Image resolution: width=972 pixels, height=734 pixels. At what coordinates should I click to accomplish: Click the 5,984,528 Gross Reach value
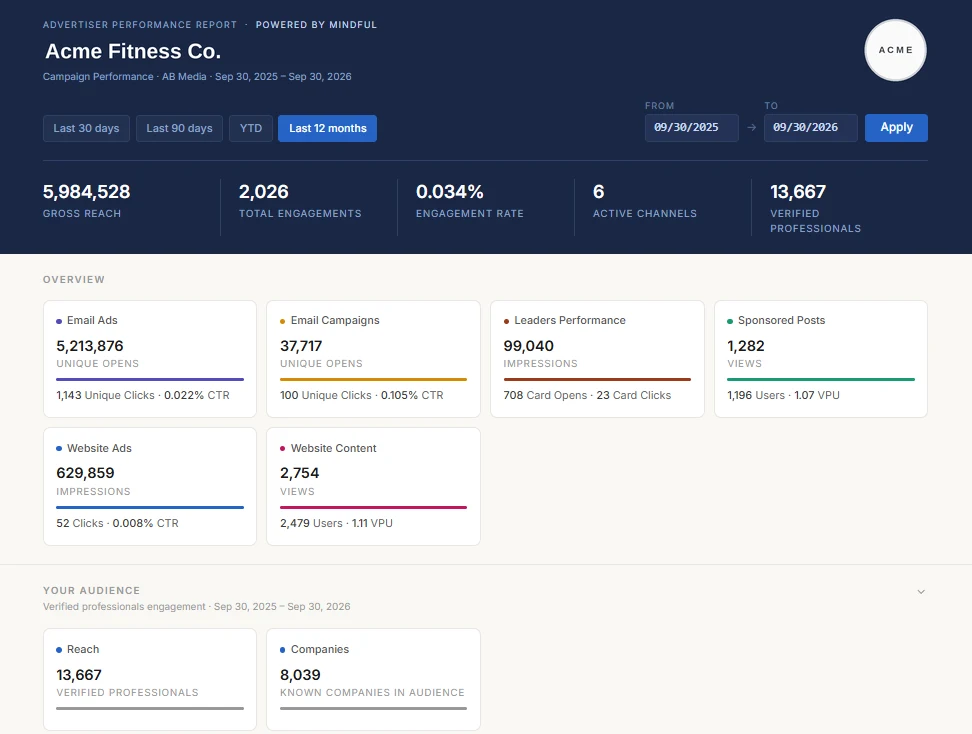tap(86, 192)
